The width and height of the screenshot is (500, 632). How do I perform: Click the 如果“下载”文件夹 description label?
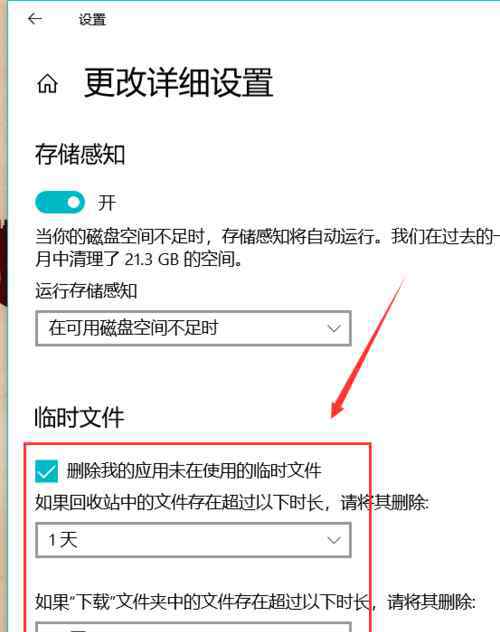(255, 602)
